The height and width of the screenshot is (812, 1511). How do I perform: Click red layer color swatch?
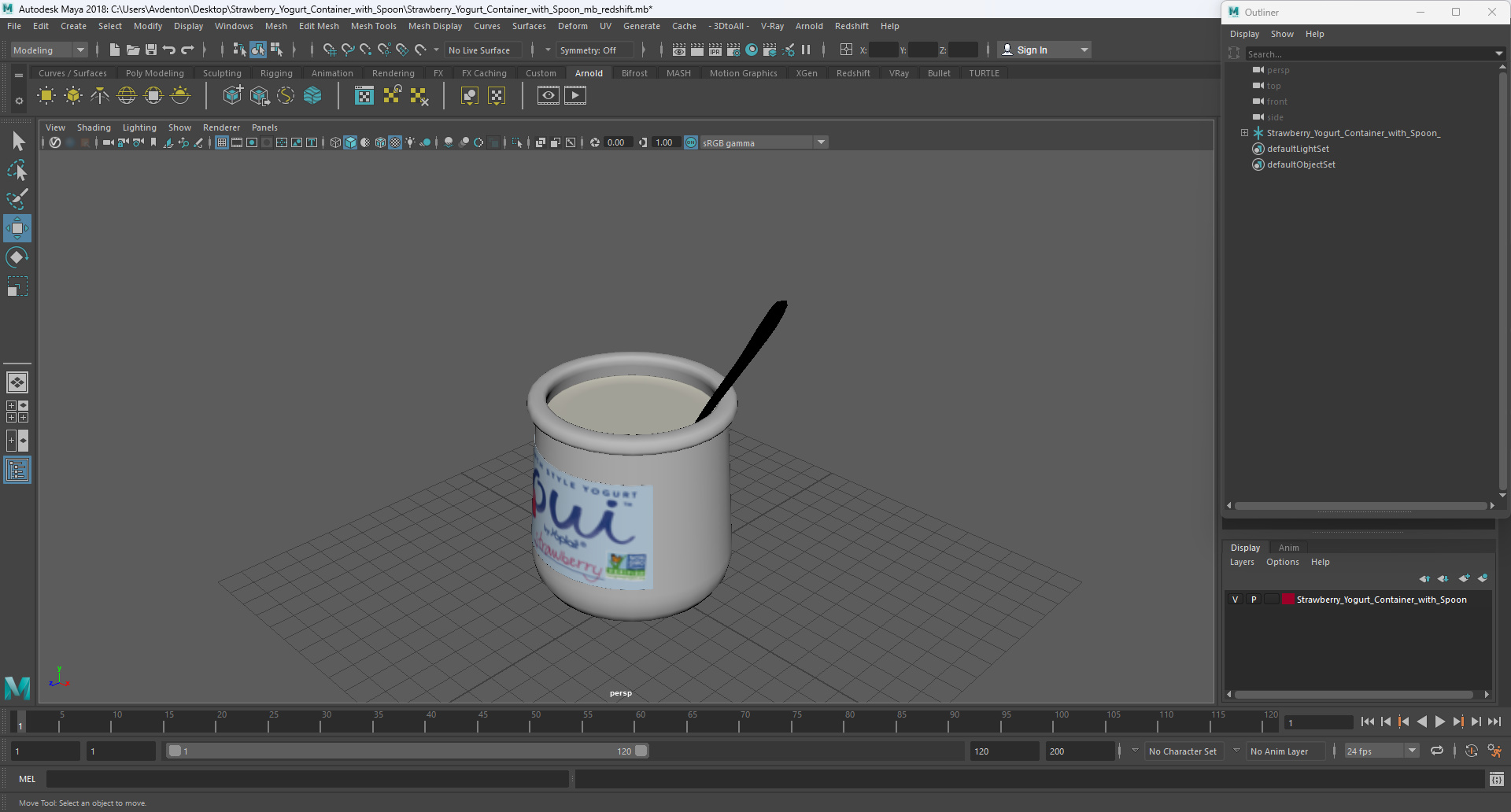pos(1288,600)
